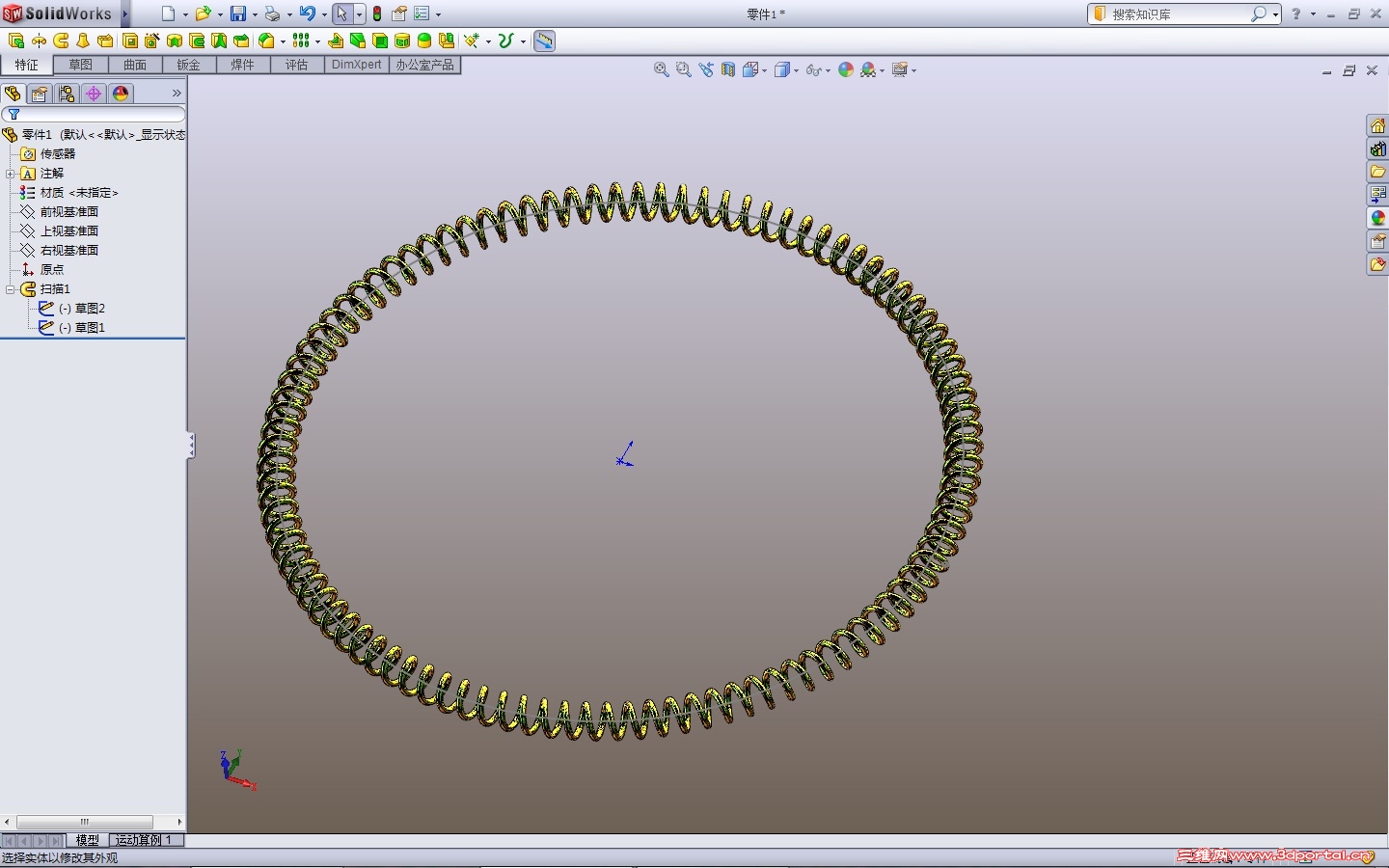Open the ConfigurationManager panel tab
The image size is (1389, 868).
(66, 94)
